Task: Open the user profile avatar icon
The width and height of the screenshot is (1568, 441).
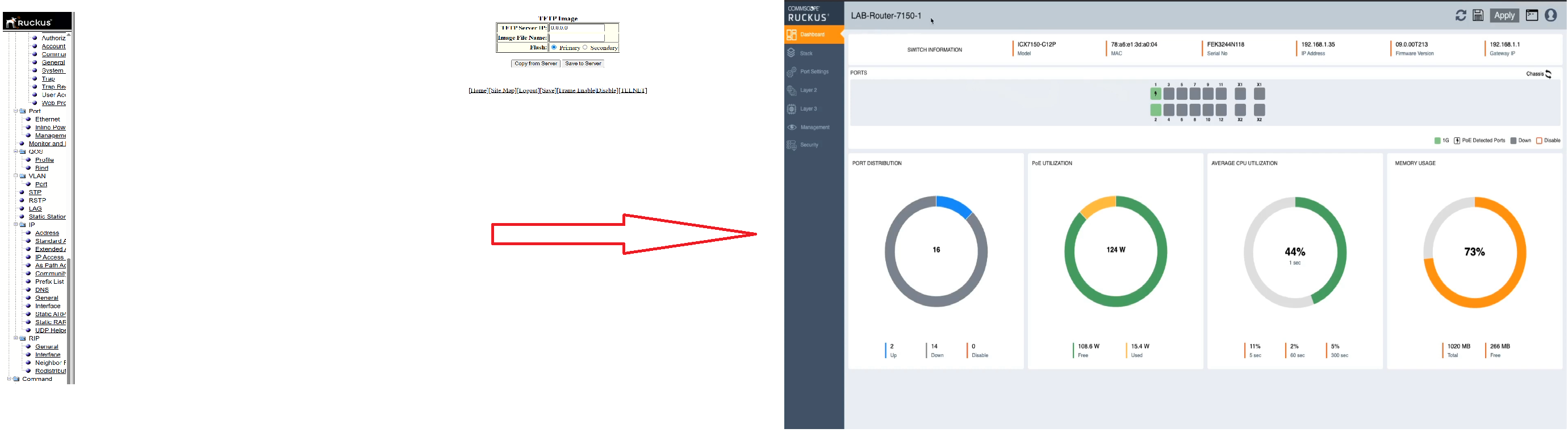Action: click(1551, 16)
